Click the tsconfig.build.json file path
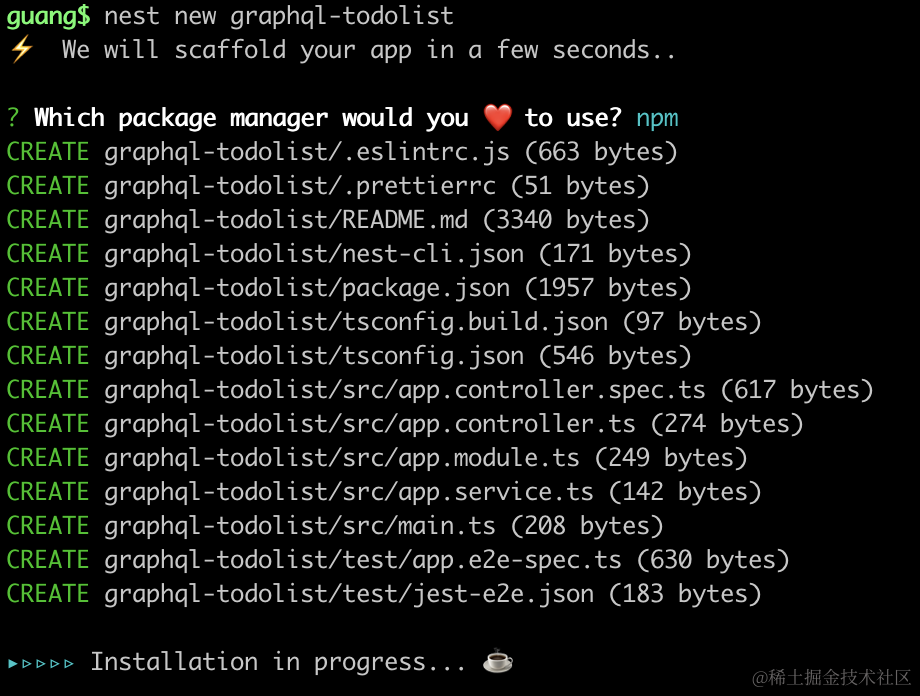The width and height of the screenshot is (920, 696). [x=356, y=322]
